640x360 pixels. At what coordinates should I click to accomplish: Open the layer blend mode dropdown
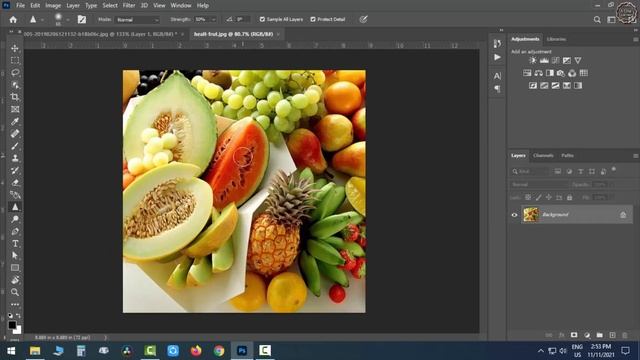pyautogui.click(x=539, y=184)
